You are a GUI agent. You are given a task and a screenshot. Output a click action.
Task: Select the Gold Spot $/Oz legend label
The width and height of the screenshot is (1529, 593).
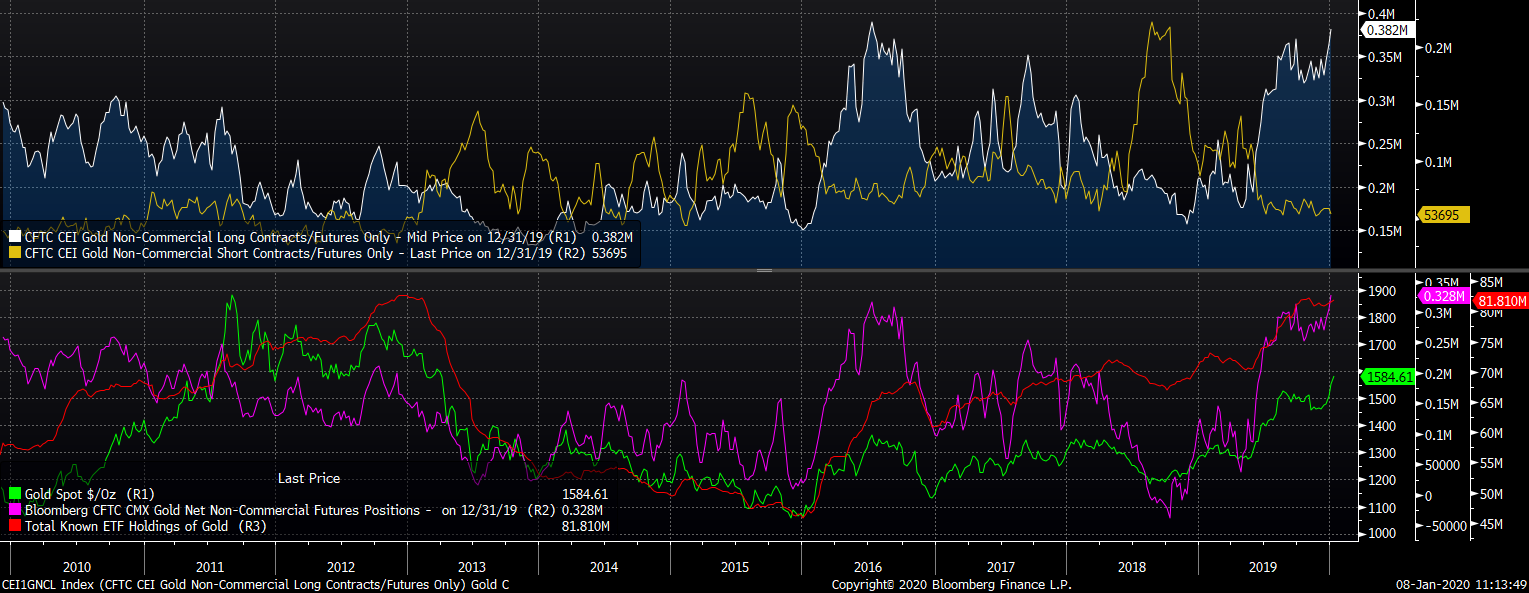pyautogui.click(x=74, y=494)
